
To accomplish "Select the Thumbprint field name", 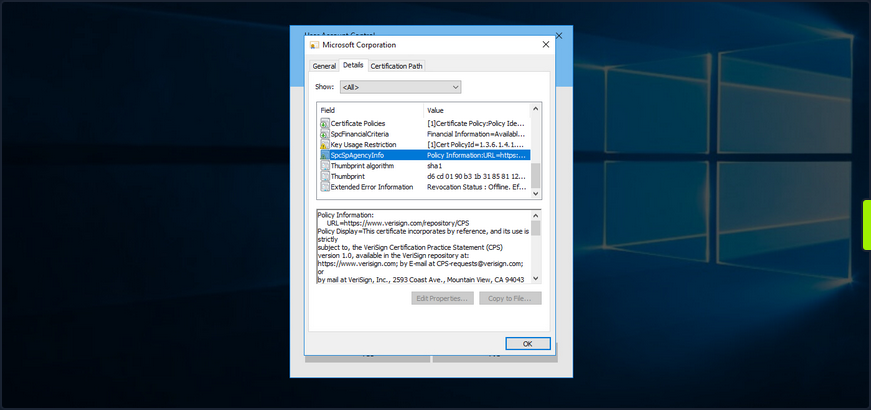I will [347, 176].
